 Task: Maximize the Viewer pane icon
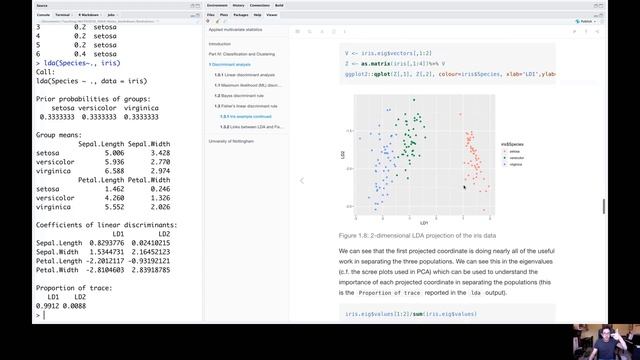(x=601, y=15)
